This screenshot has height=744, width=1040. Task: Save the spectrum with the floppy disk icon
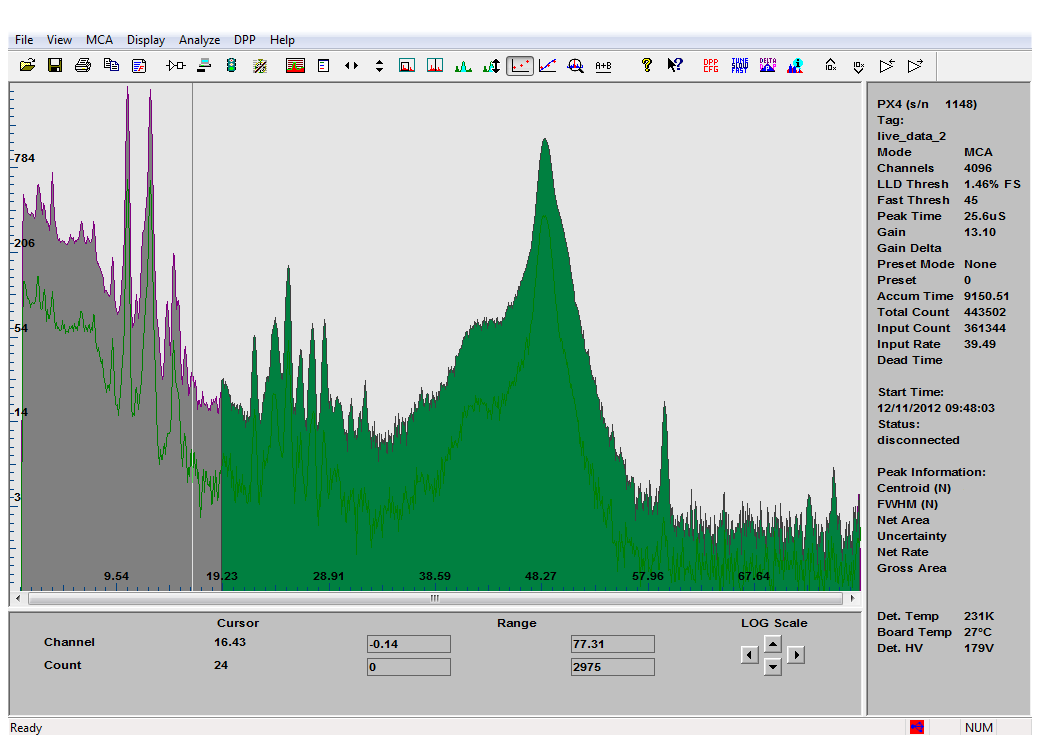pos(55,66)
